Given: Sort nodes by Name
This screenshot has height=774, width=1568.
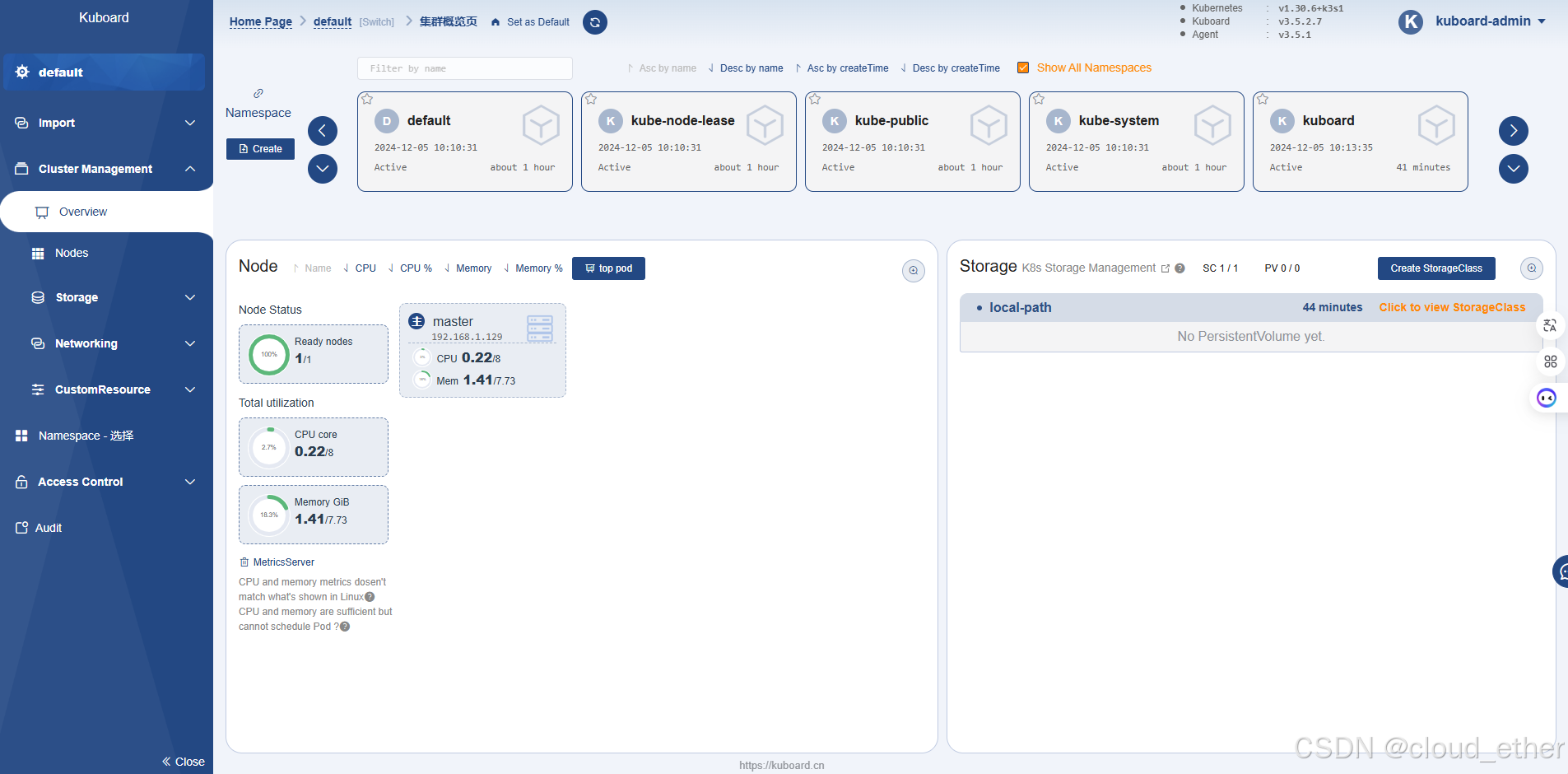Looking at the screenshot, I should [313, 268].
